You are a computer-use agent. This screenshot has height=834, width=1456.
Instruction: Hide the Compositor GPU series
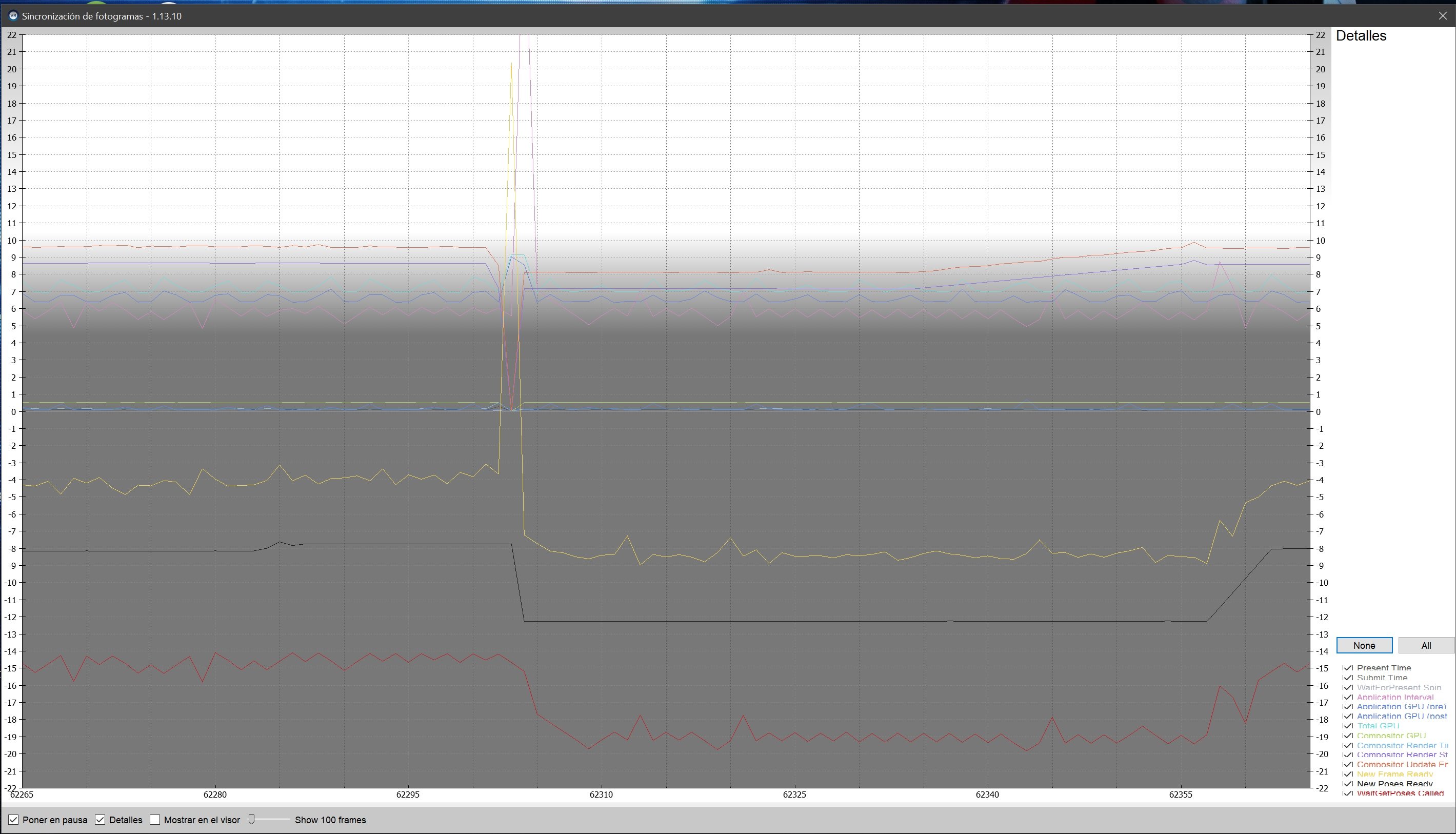(x=1348, y=736)
